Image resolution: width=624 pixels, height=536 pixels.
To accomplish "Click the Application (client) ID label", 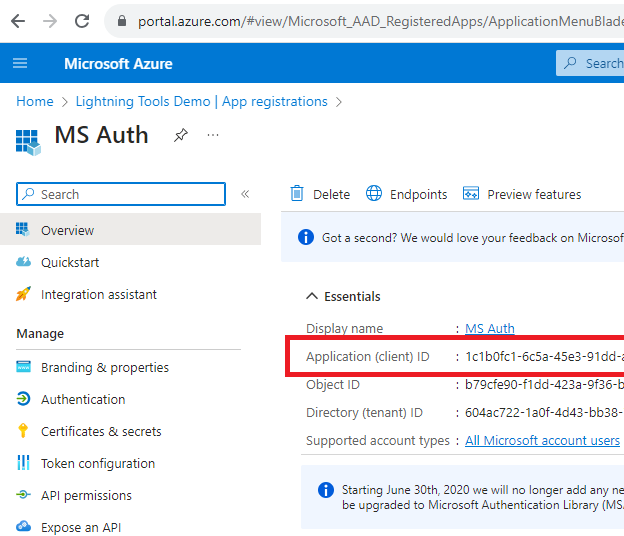I will 367,357.
